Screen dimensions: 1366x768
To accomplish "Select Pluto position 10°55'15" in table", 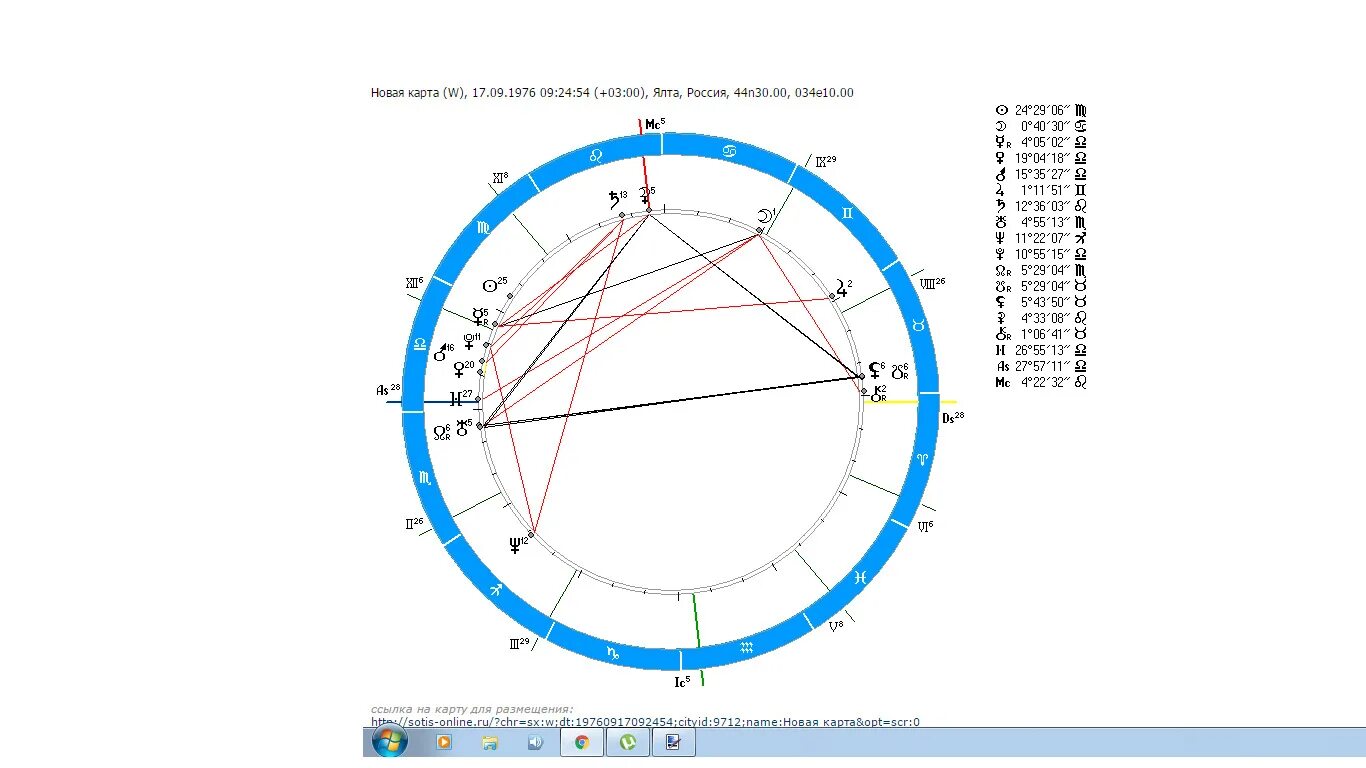I will tap(1041, 254).
